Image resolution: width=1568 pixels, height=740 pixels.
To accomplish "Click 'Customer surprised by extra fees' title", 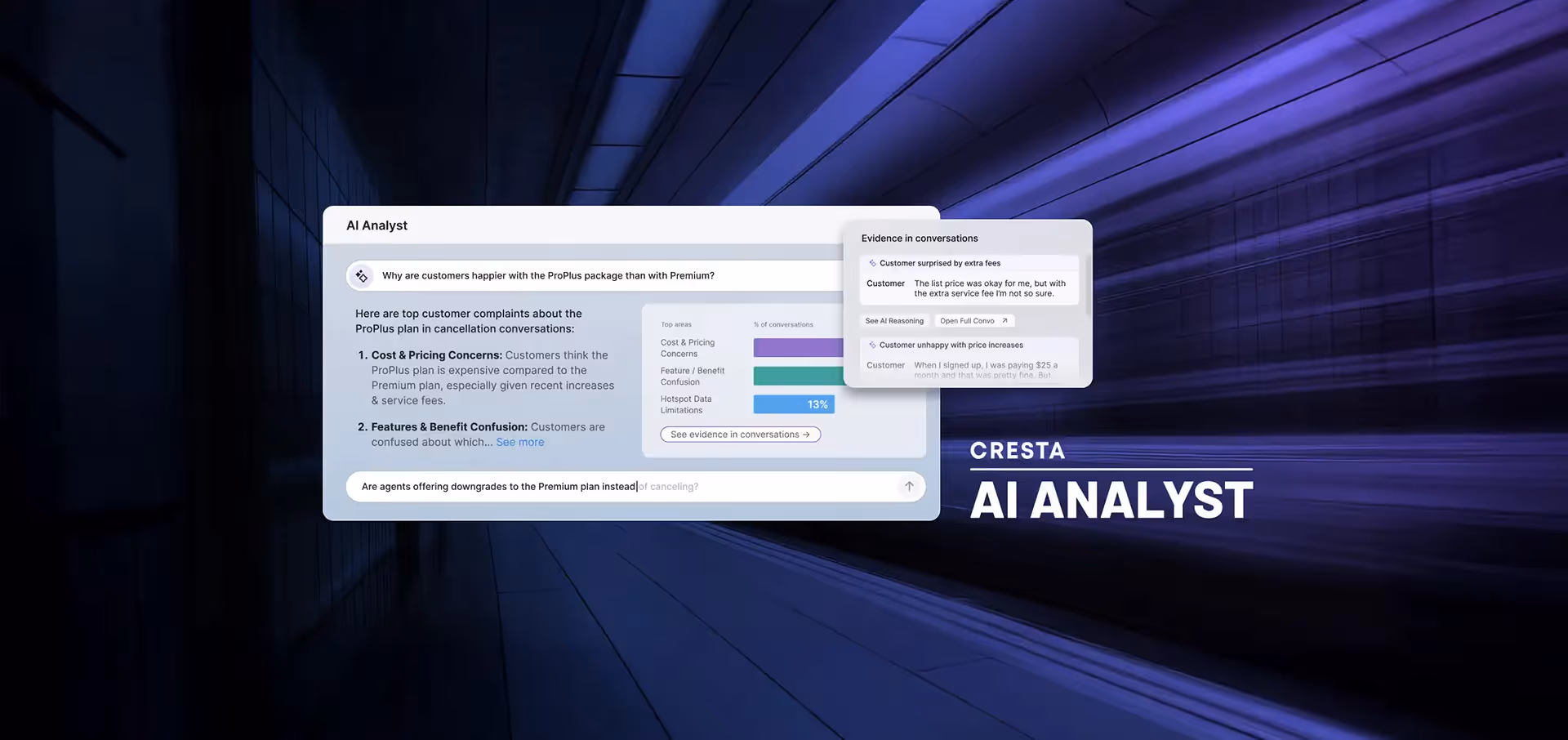I will (940, 263).
